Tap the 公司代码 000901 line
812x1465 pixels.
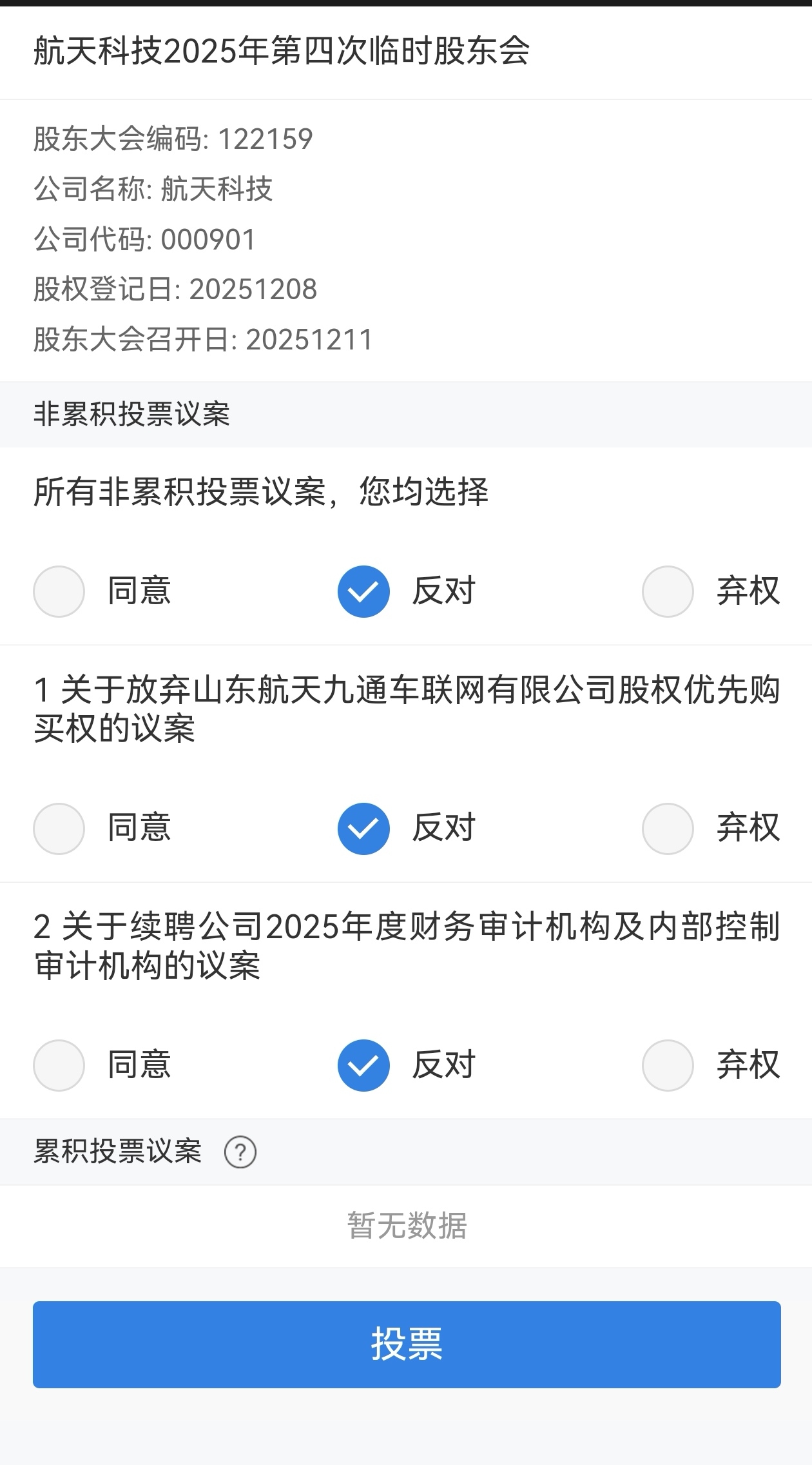click(x=145, y=240)
